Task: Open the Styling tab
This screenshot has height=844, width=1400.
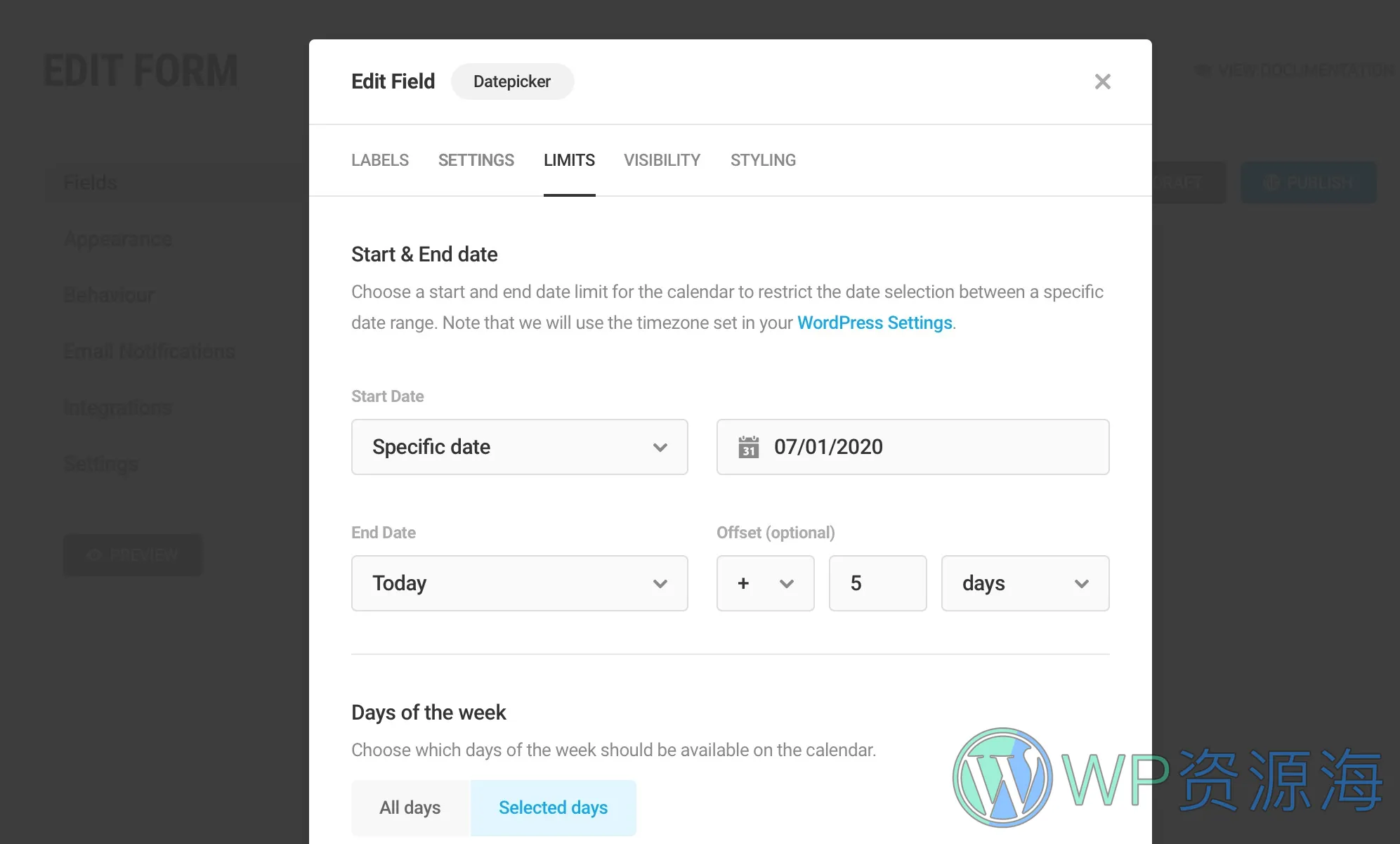Action: pyautogui.click(x=763, y=160)
